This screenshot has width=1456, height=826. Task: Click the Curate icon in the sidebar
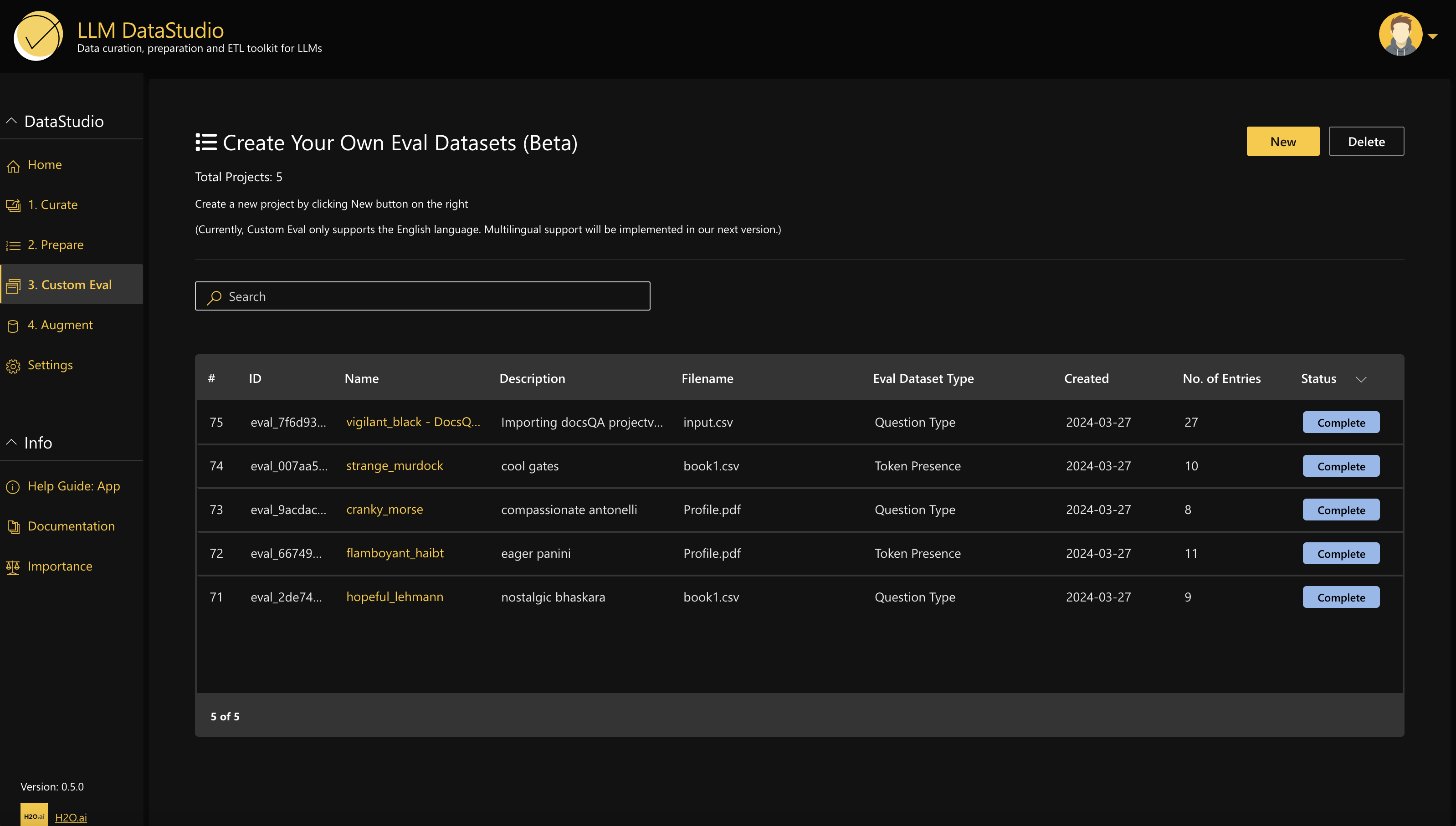point(13,205)
